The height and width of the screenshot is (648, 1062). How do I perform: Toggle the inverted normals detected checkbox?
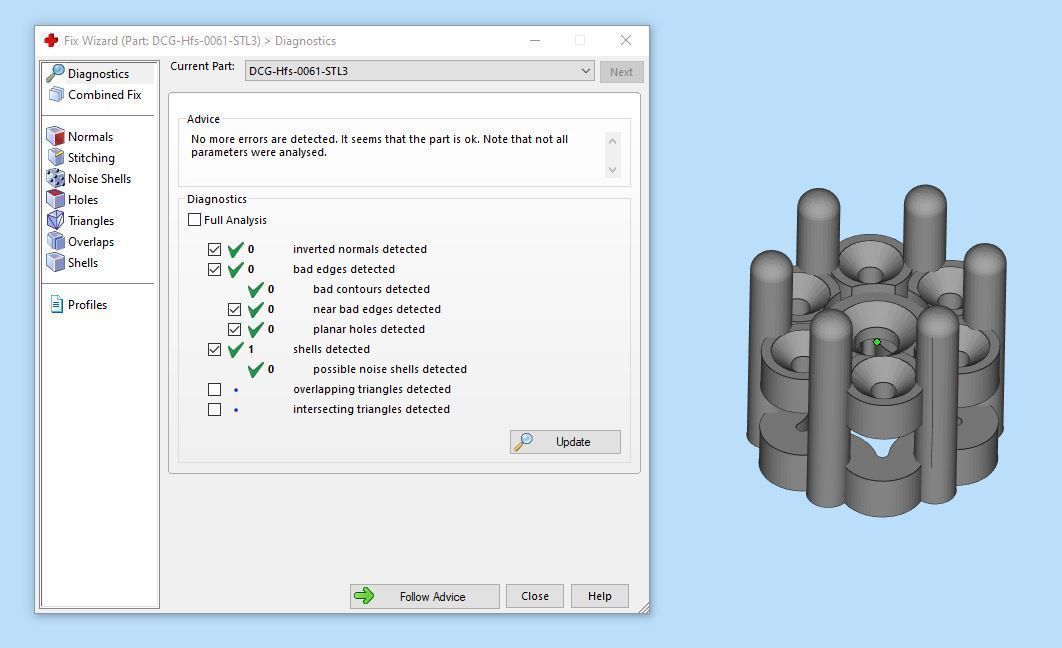(215, 249)
